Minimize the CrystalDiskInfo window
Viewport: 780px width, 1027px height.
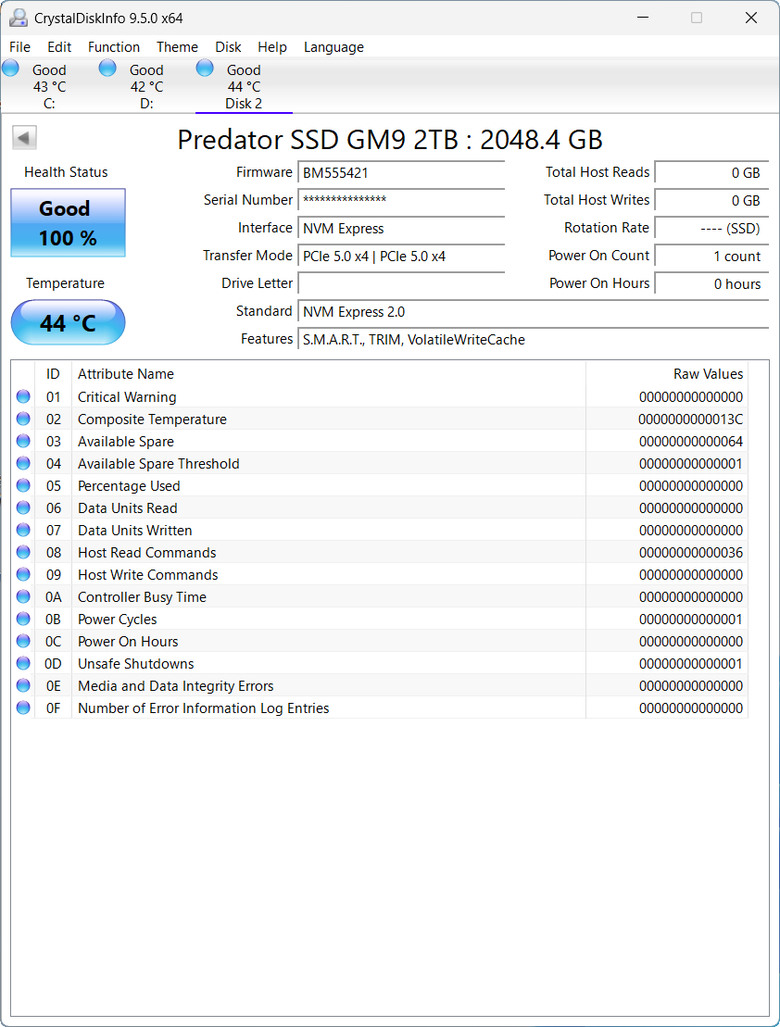(x=643, y=18)
